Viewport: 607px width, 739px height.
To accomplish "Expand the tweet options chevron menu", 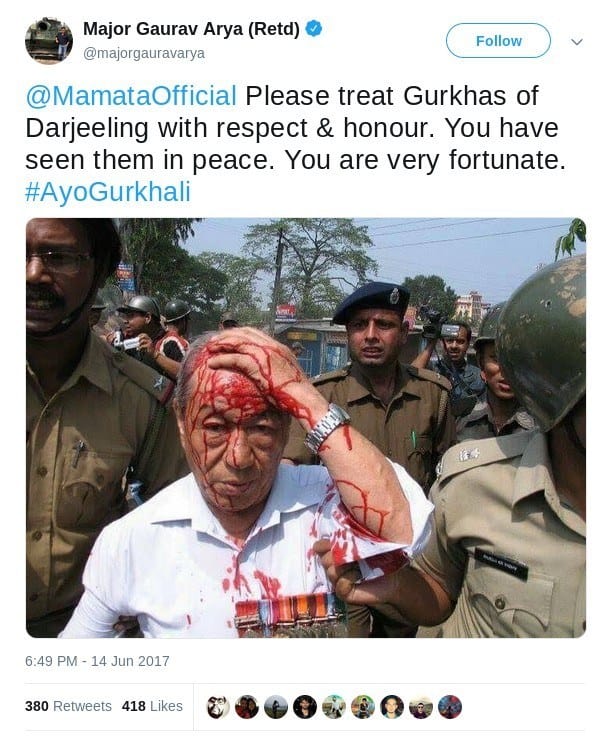I will (x=577, y=41).
